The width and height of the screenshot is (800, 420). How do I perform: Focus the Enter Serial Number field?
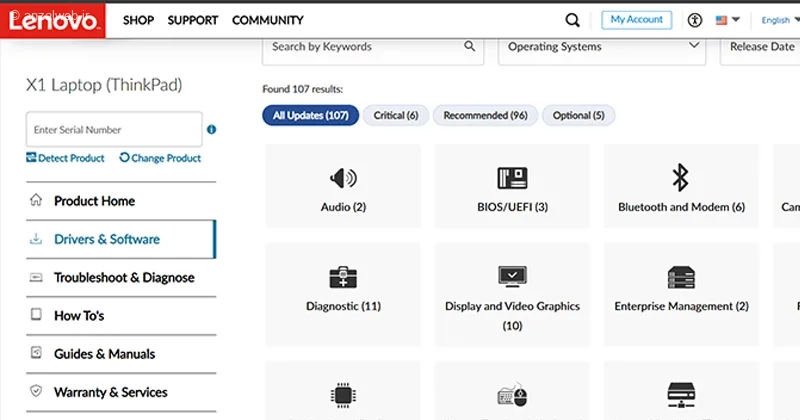[x=114, y=130]
